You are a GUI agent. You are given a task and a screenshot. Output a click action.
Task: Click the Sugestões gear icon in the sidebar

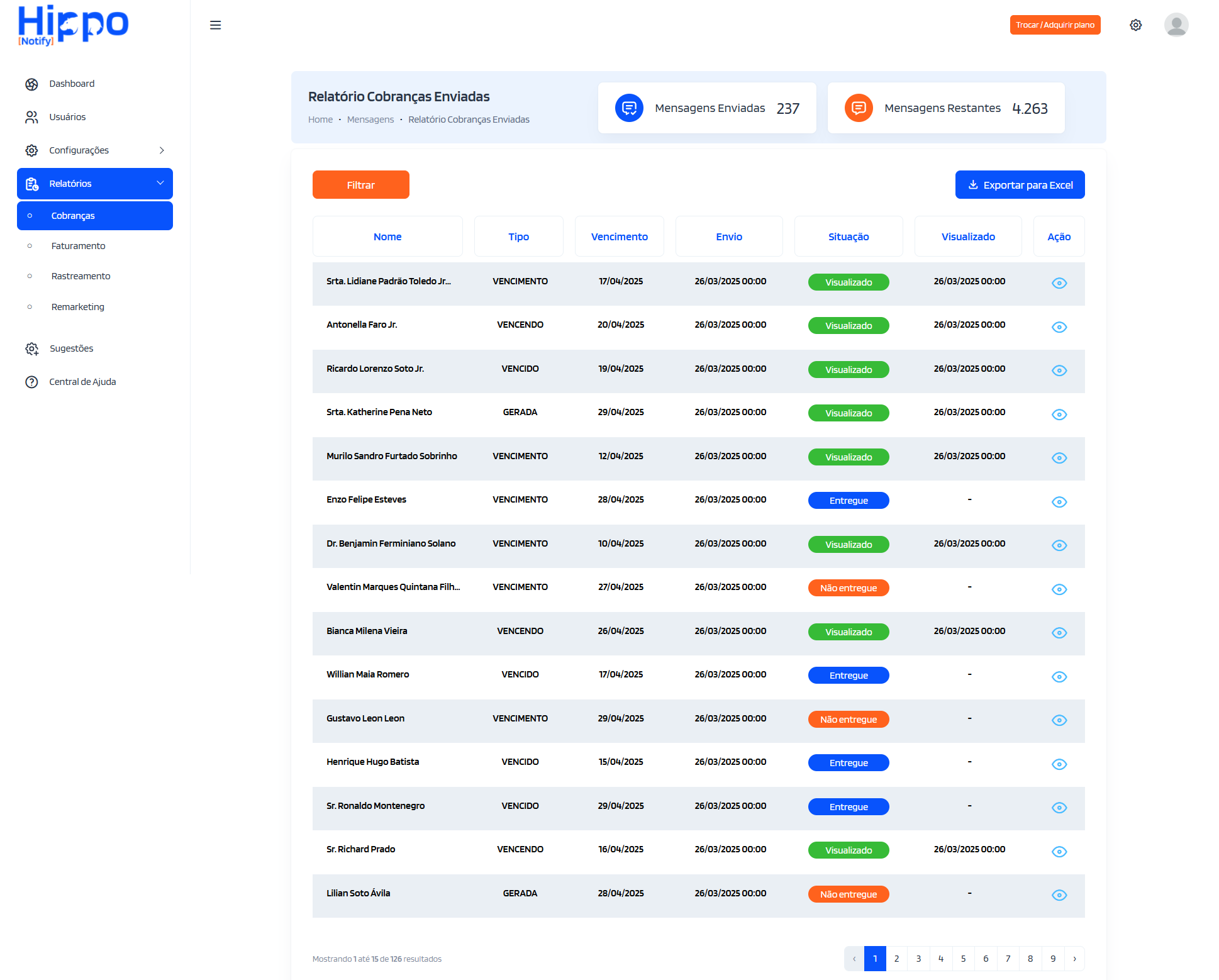coord(32,348)
